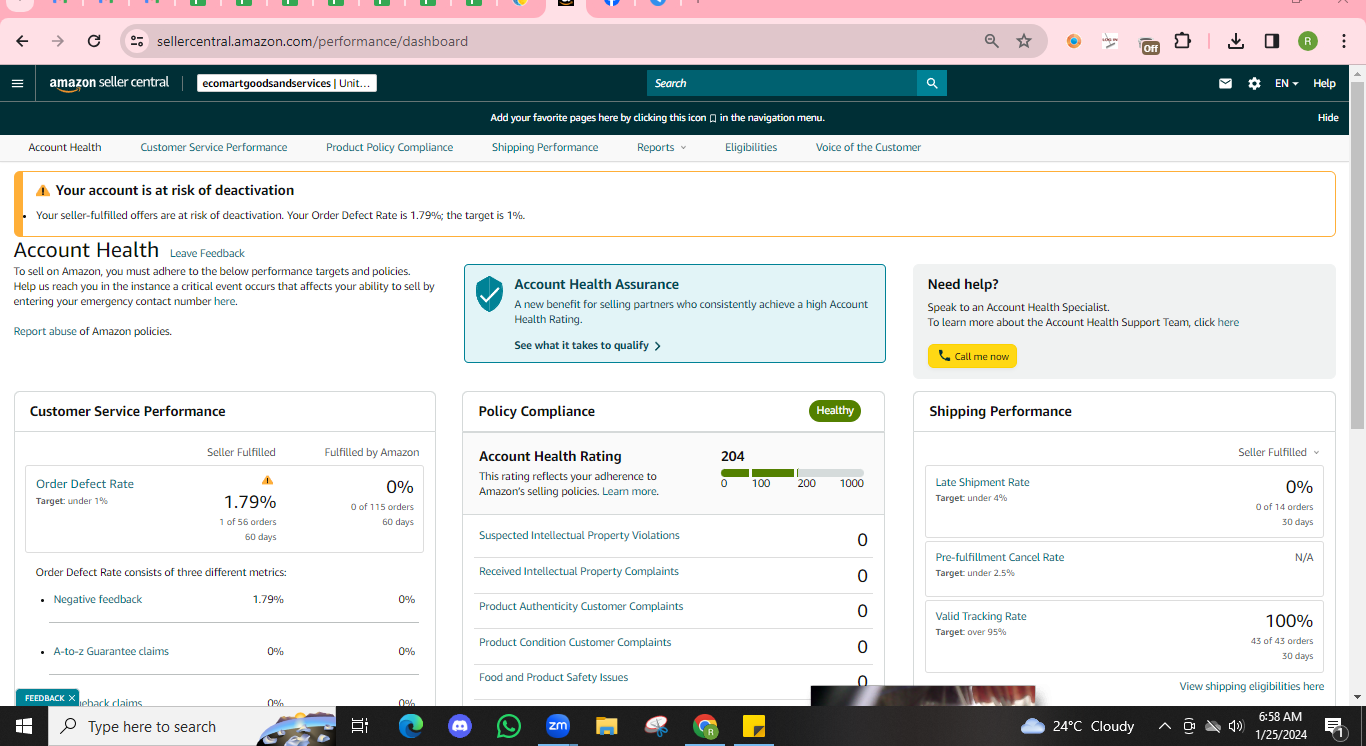Open the Valid Tracking Rate link
Viewport: 1366px width, 746px height.
[981, 616]
